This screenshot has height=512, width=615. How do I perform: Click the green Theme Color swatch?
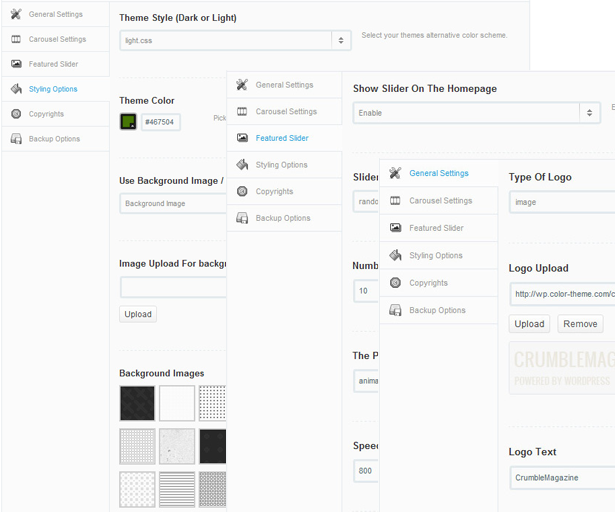128,122
